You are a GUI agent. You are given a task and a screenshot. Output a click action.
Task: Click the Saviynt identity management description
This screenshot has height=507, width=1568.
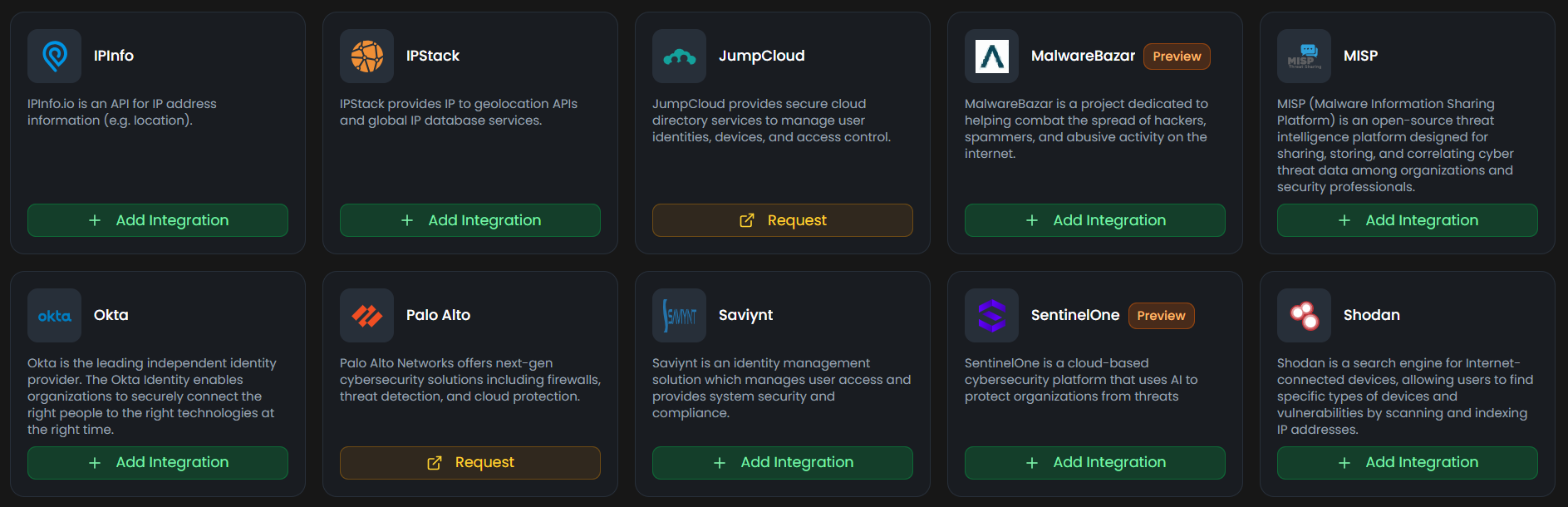pos(782,388)
